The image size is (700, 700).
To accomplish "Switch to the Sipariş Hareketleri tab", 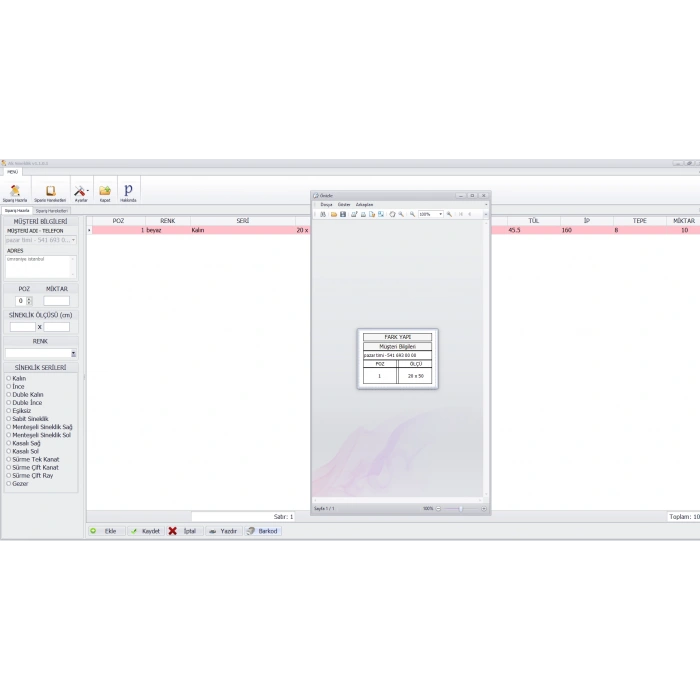I will [x=52, y=211].
